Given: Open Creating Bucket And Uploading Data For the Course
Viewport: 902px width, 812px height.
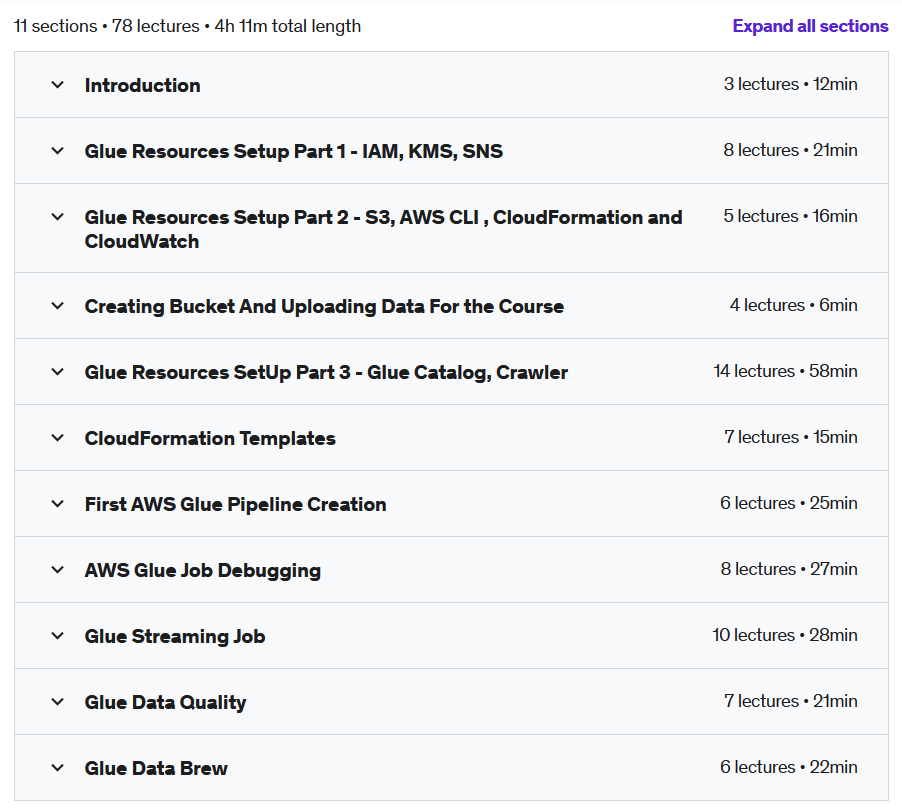Looking at the screenshot, I should coord(324,307).
